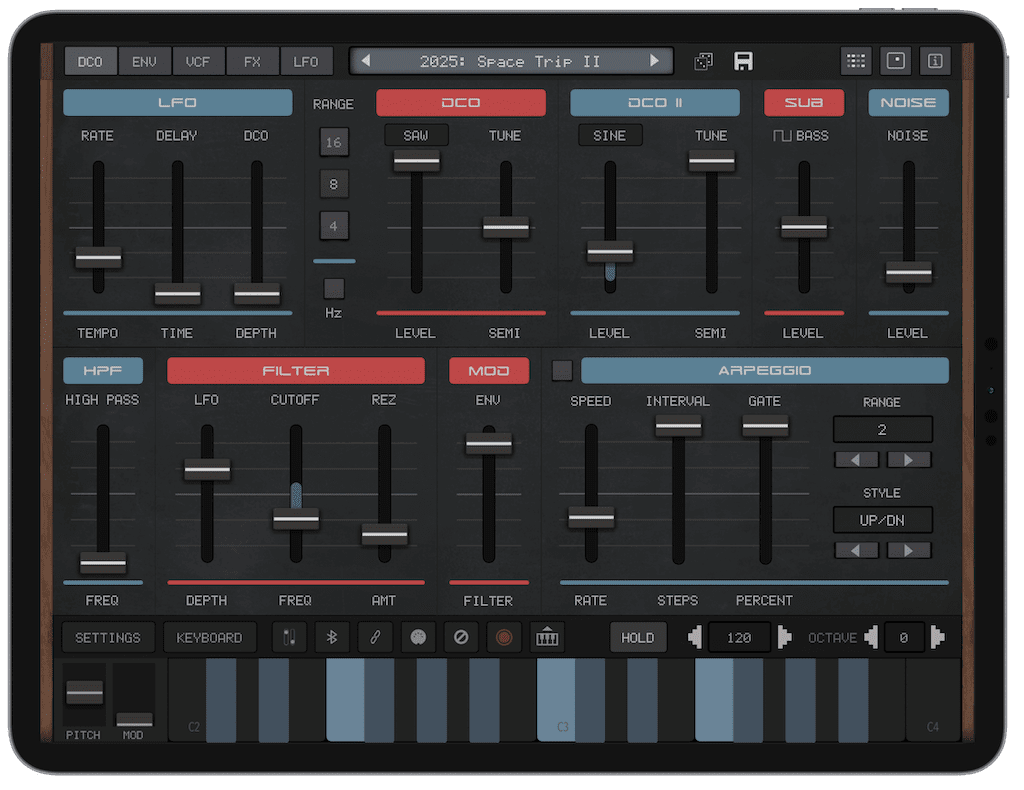Switch to the ENV tab

[x=144, y=61]
